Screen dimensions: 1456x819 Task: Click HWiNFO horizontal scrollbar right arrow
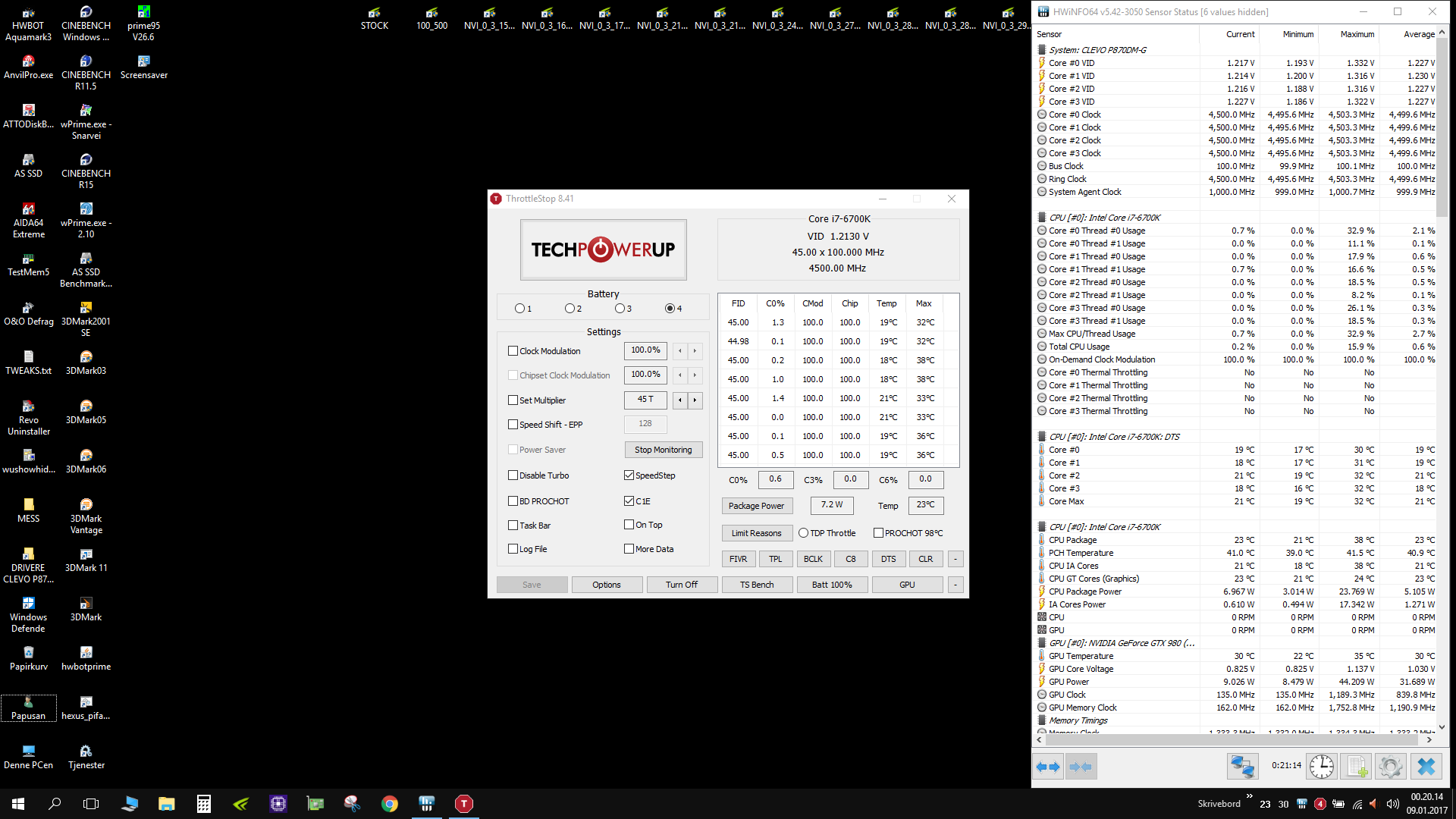[x=1429, y=739]
